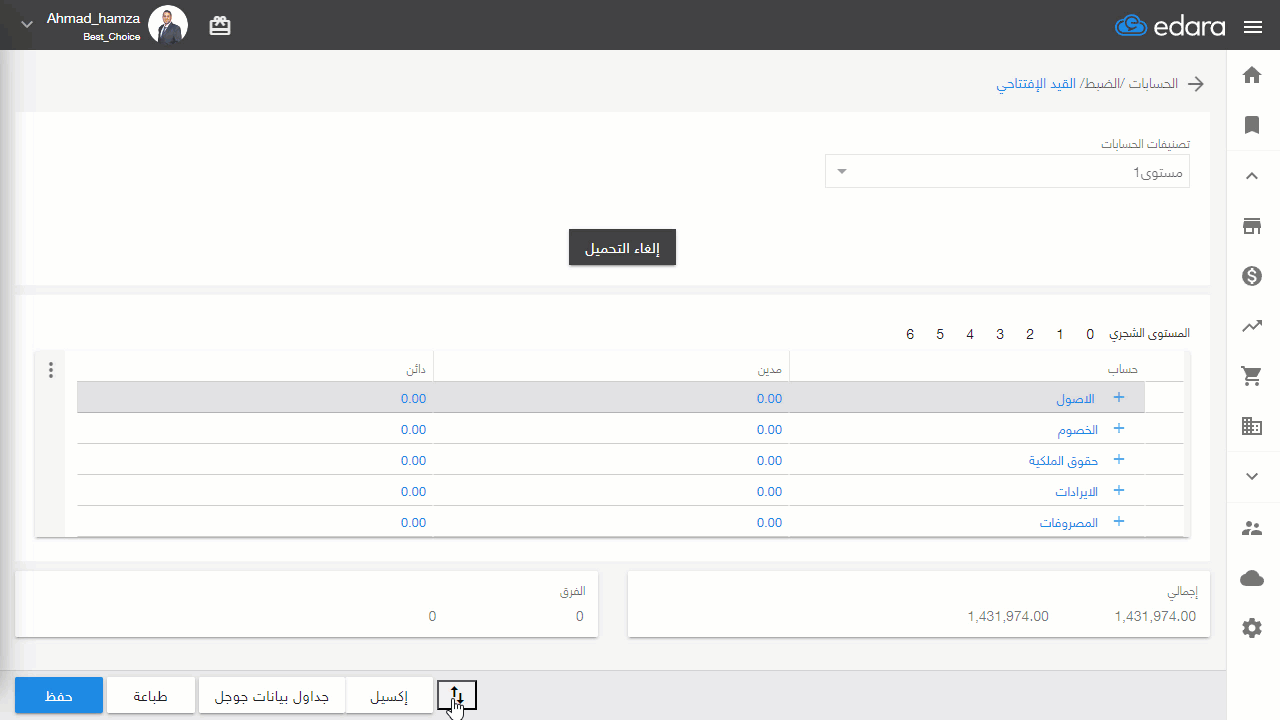Open the store icon in sidebar
Screen dimensions: 1280x720
click(x=1252, y=226)
